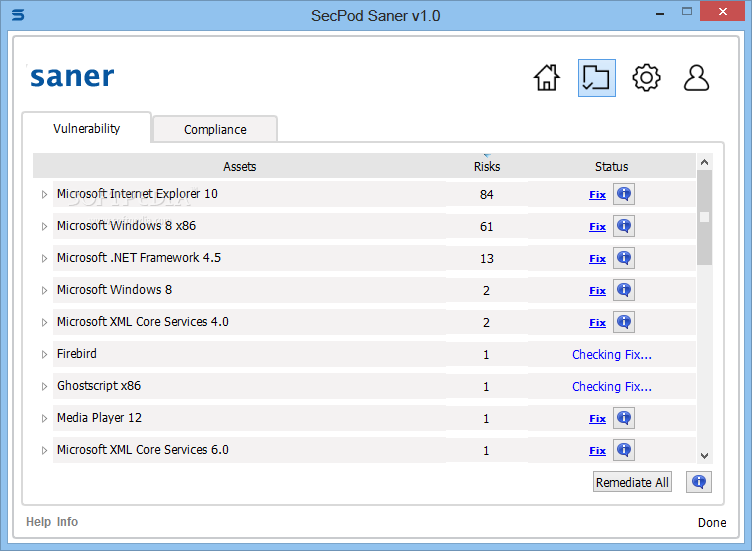
Task: Sort by the Assets column header
Action: tap(239, 166)
